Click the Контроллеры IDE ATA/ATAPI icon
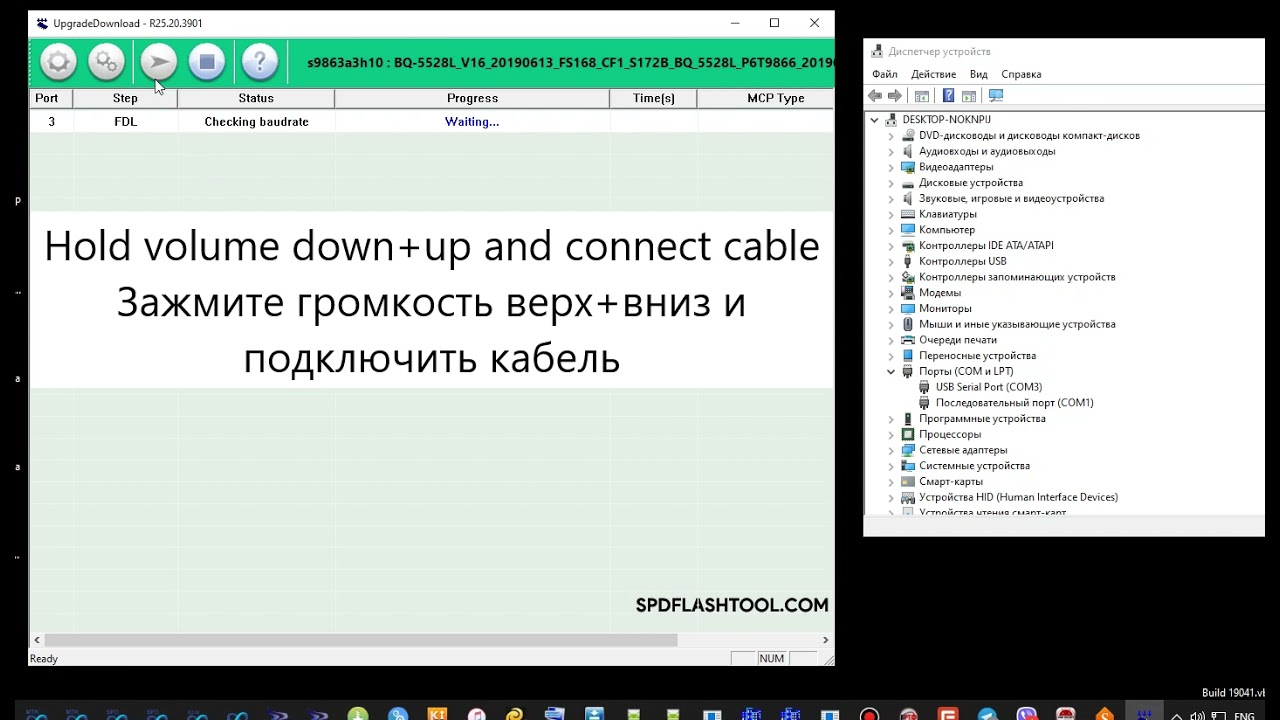Viewport: 1280px width, 720px height. click(908, 246)
